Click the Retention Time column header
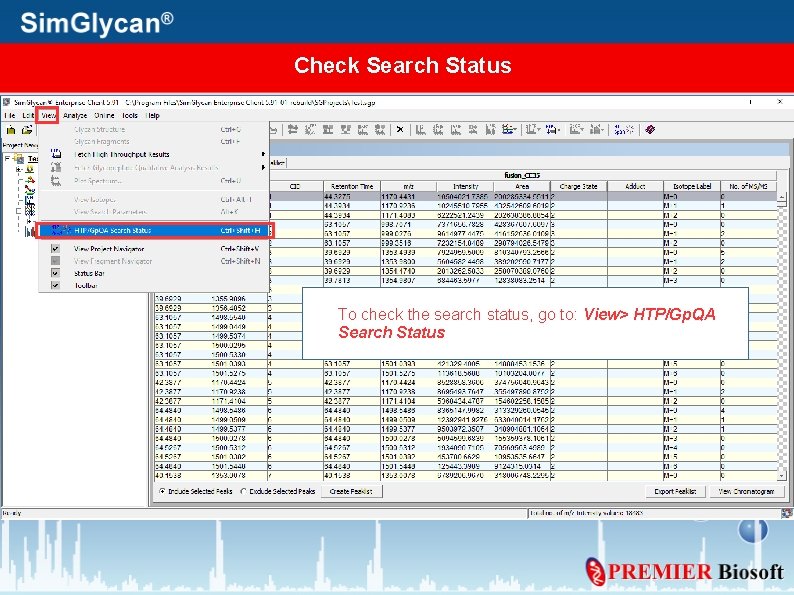This screenshot has height=595, width=794. point(352,186)
